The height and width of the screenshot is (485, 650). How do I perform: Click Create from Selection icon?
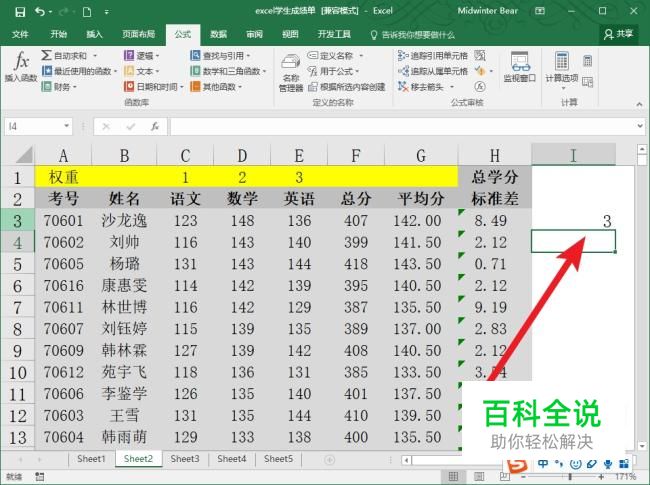pyautogui.click(x=313, y=87)
